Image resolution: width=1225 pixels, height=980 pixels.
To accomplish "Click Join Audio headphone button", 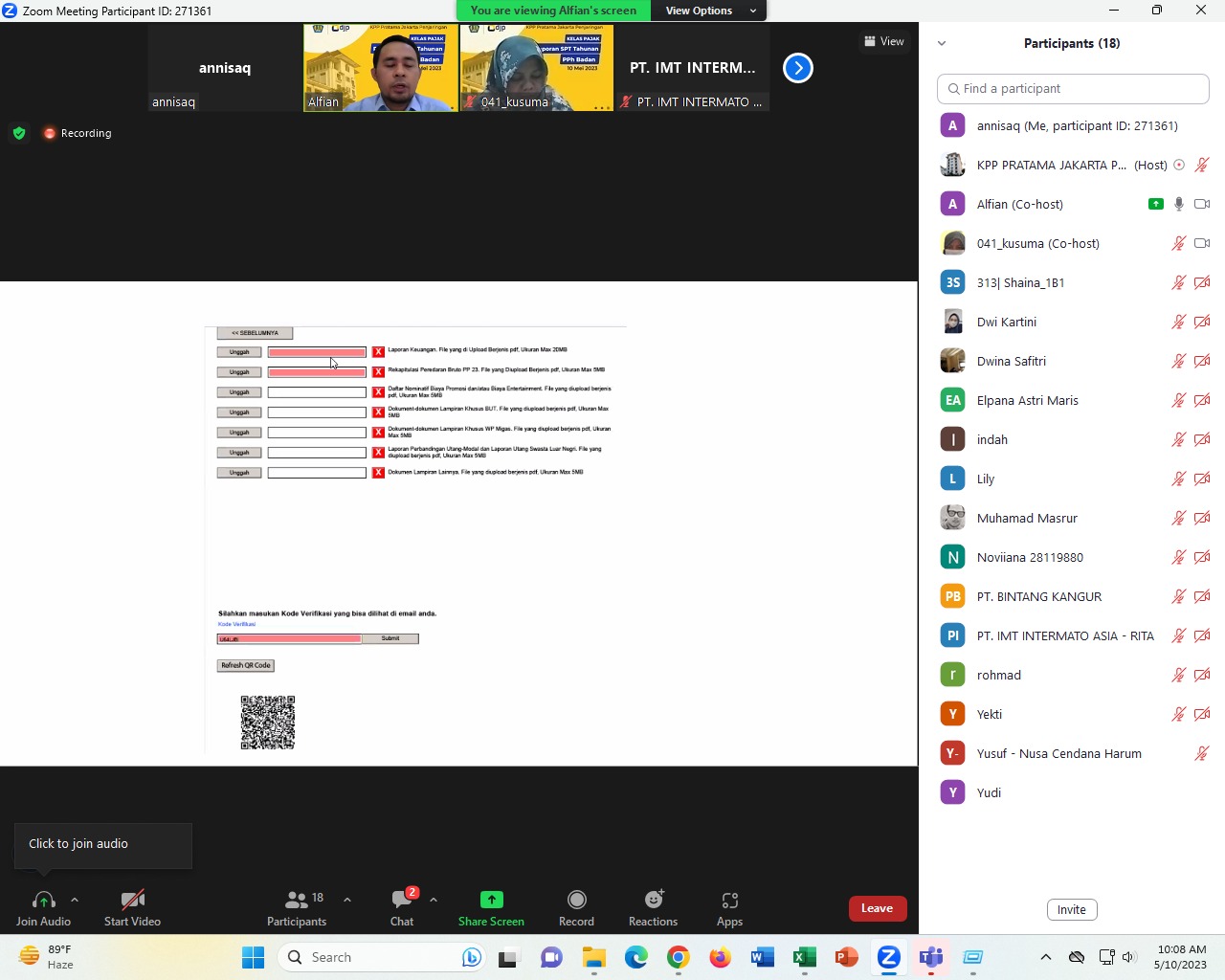I will tap(43, 901).
